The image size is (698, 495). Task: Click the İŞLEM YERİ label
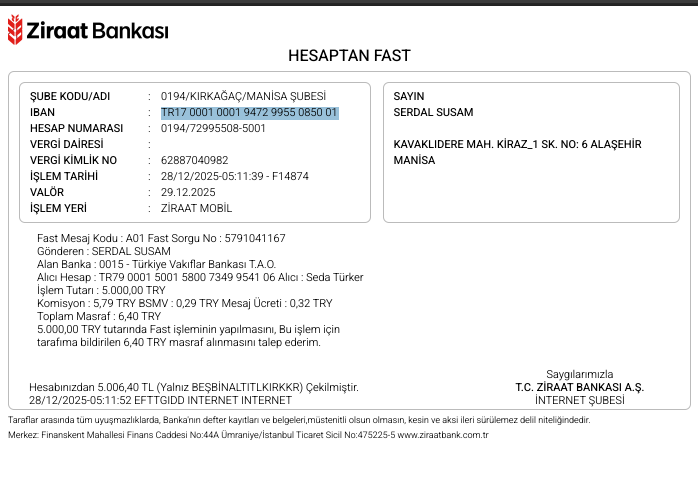click(58, 209)
